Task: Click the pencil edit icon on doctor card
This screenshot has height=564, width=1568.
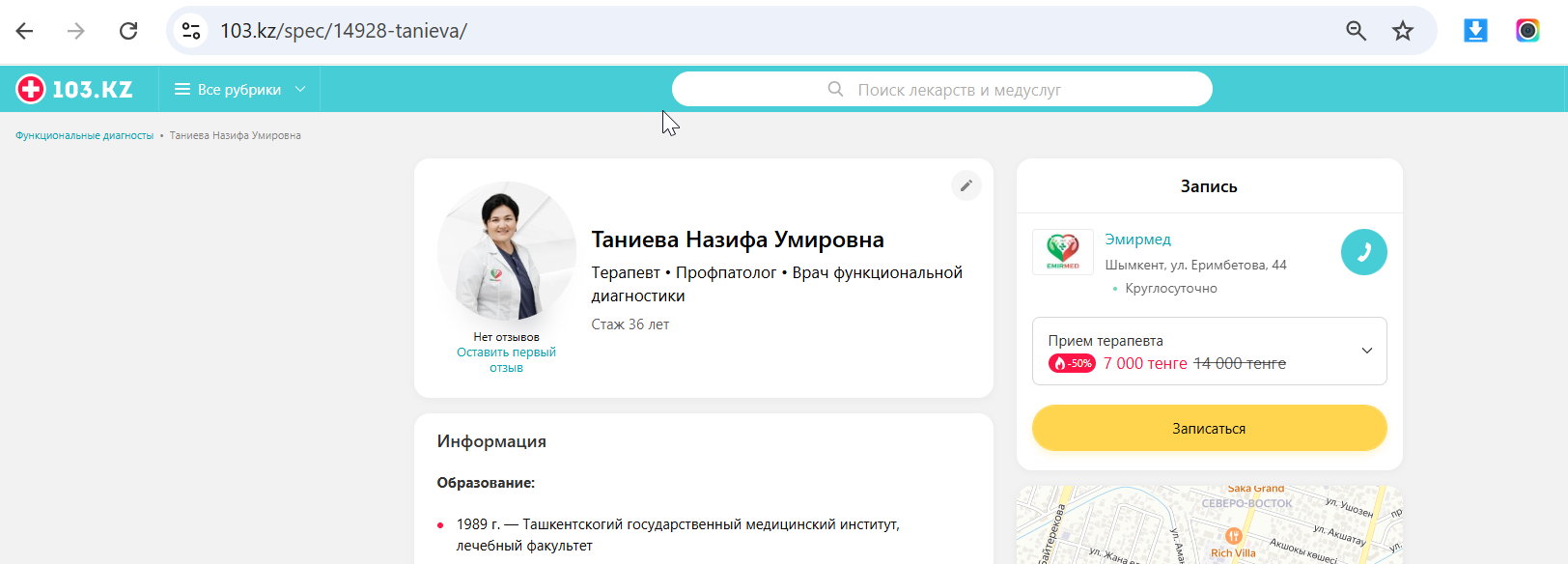Action: [x=966, y=185]
